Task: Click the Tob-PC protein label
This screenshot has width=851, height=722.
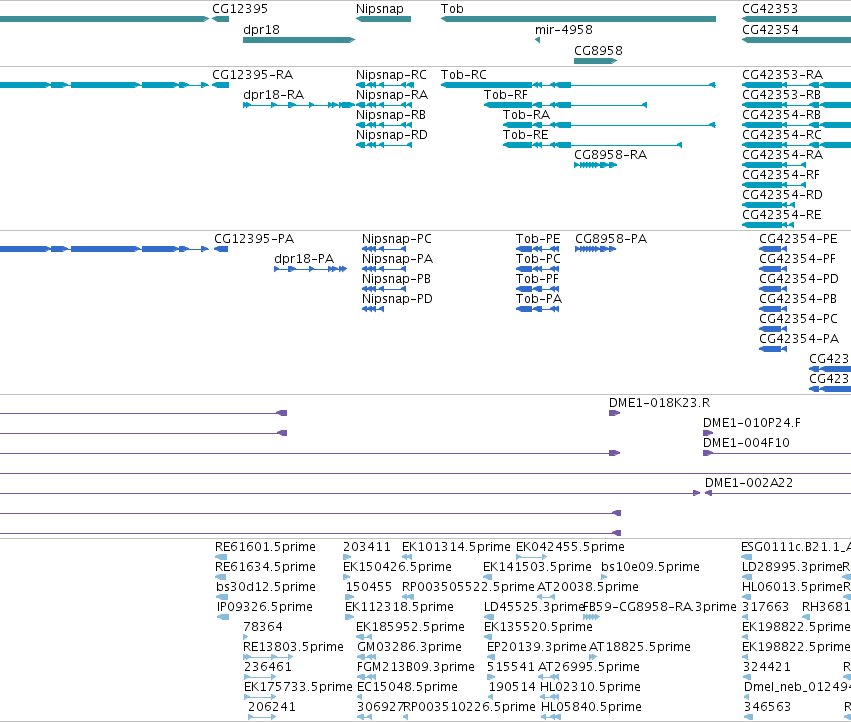Action: coord(538,259)
